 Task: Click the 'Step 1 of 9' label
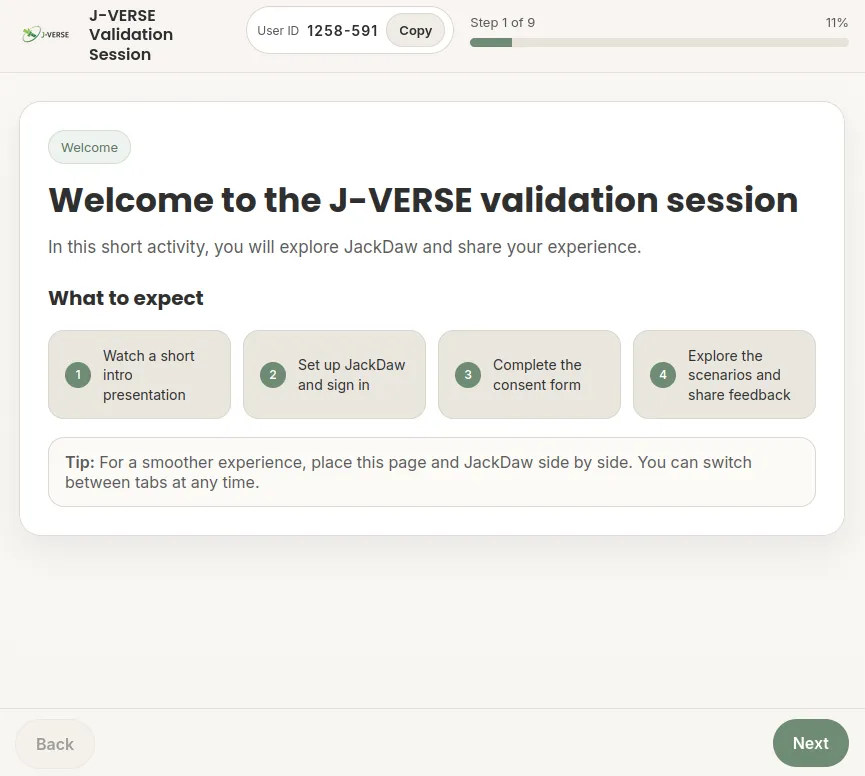click(x=502, y=23)
